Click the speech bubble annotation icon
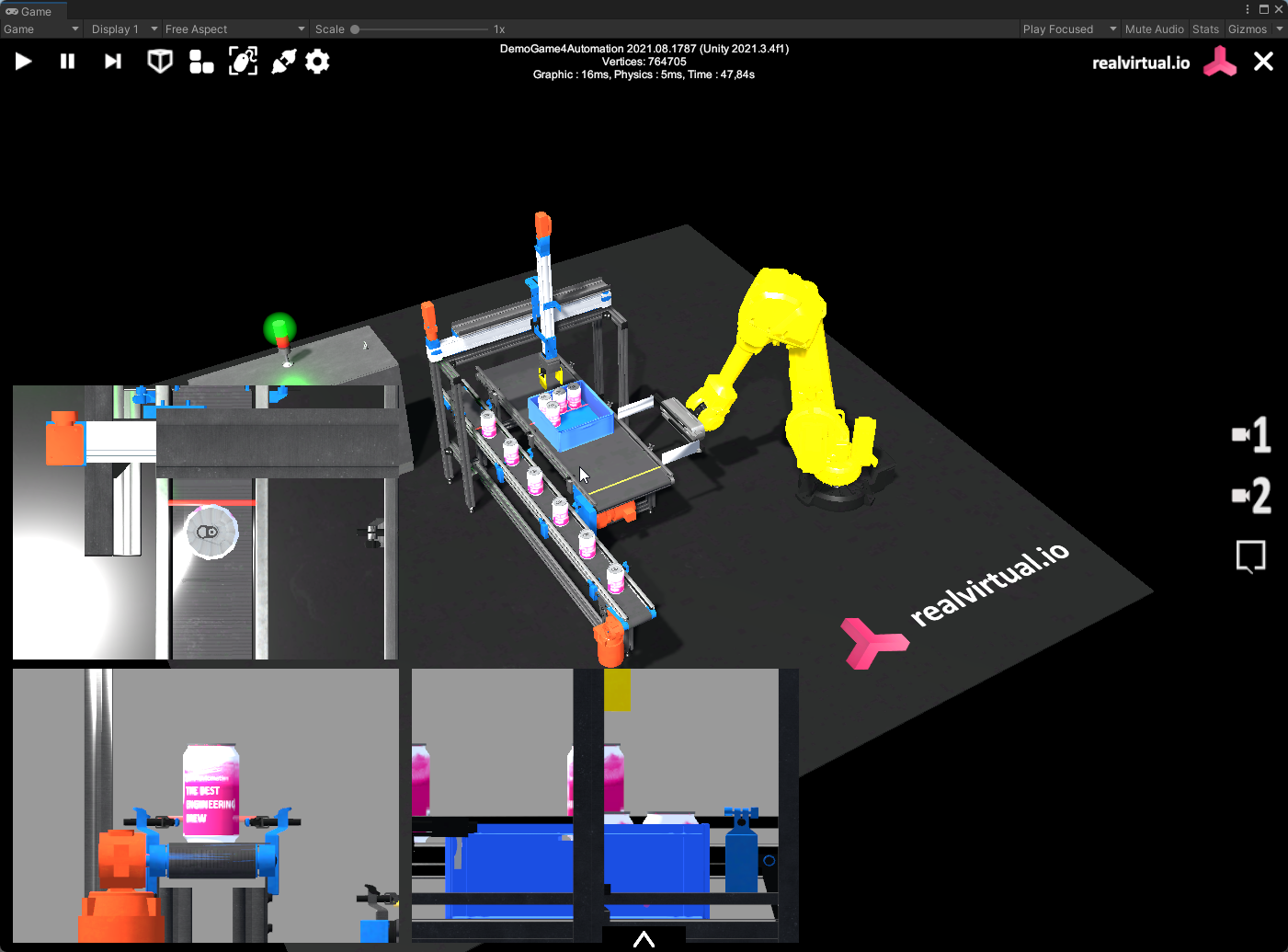1288x952 pixels. point(1250,556)
